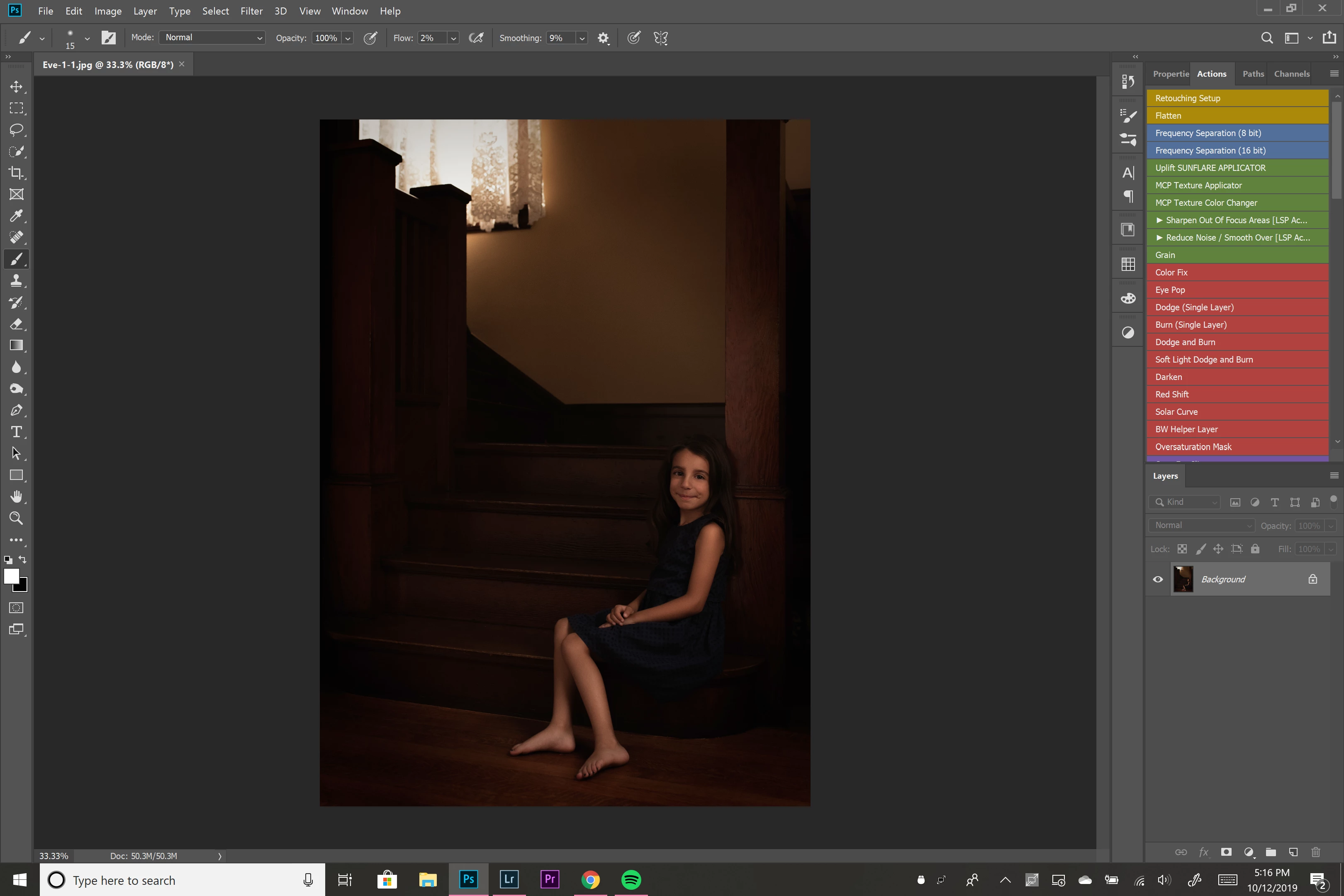
Task: Select the Clone Stamp tool
Action: 16,280
